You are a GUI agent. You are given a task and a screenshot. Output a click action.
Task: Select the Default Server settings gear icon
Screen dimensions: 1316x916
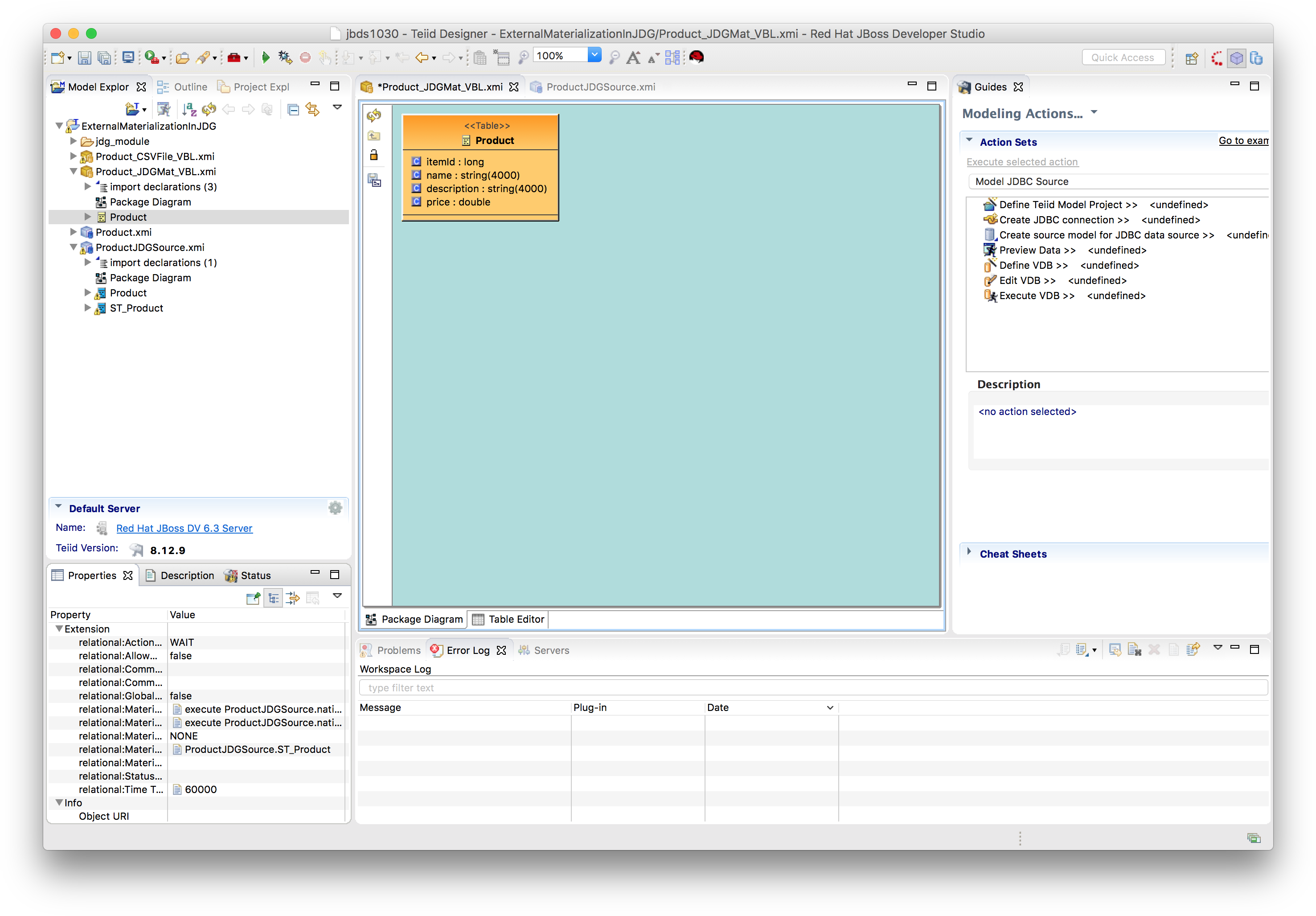point(336,507)
